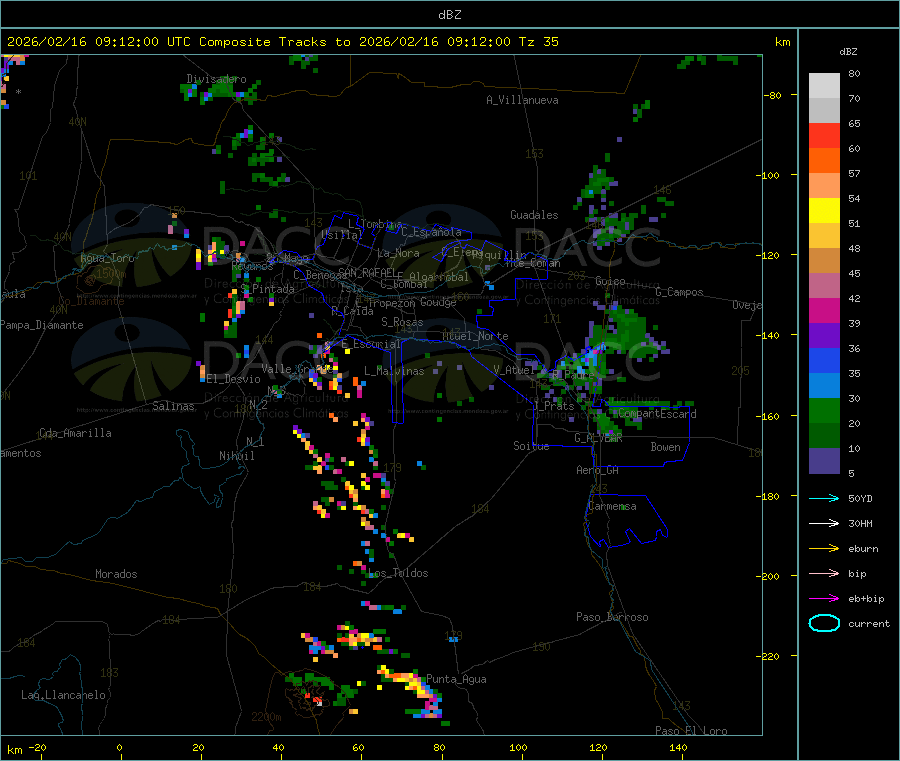Viewport: 900px width, 761px height.
Task: Click the Aero_GA location label
Action: pyautogui.click(x=598, y=470)
